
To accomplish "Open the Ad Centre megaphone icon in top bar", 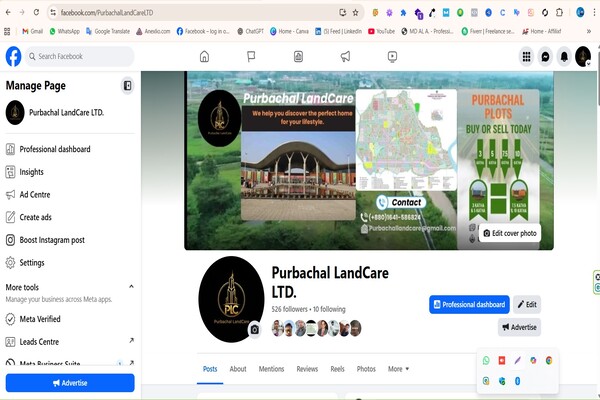I will coord(345,57).
